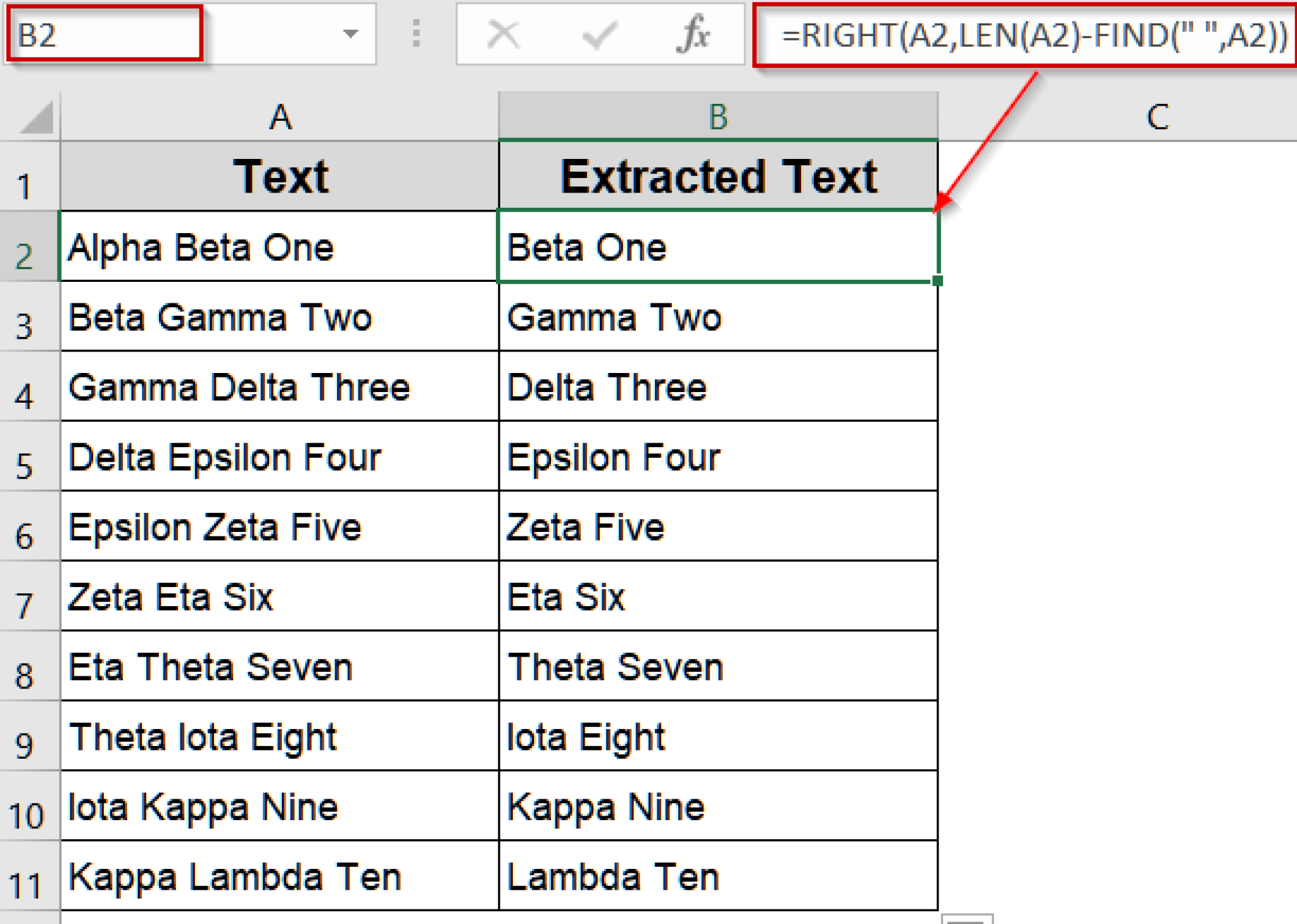Viewport: 1297px width, 924px height.
Task: Click the Extracted Text header cell
Action: click(716, 176)
